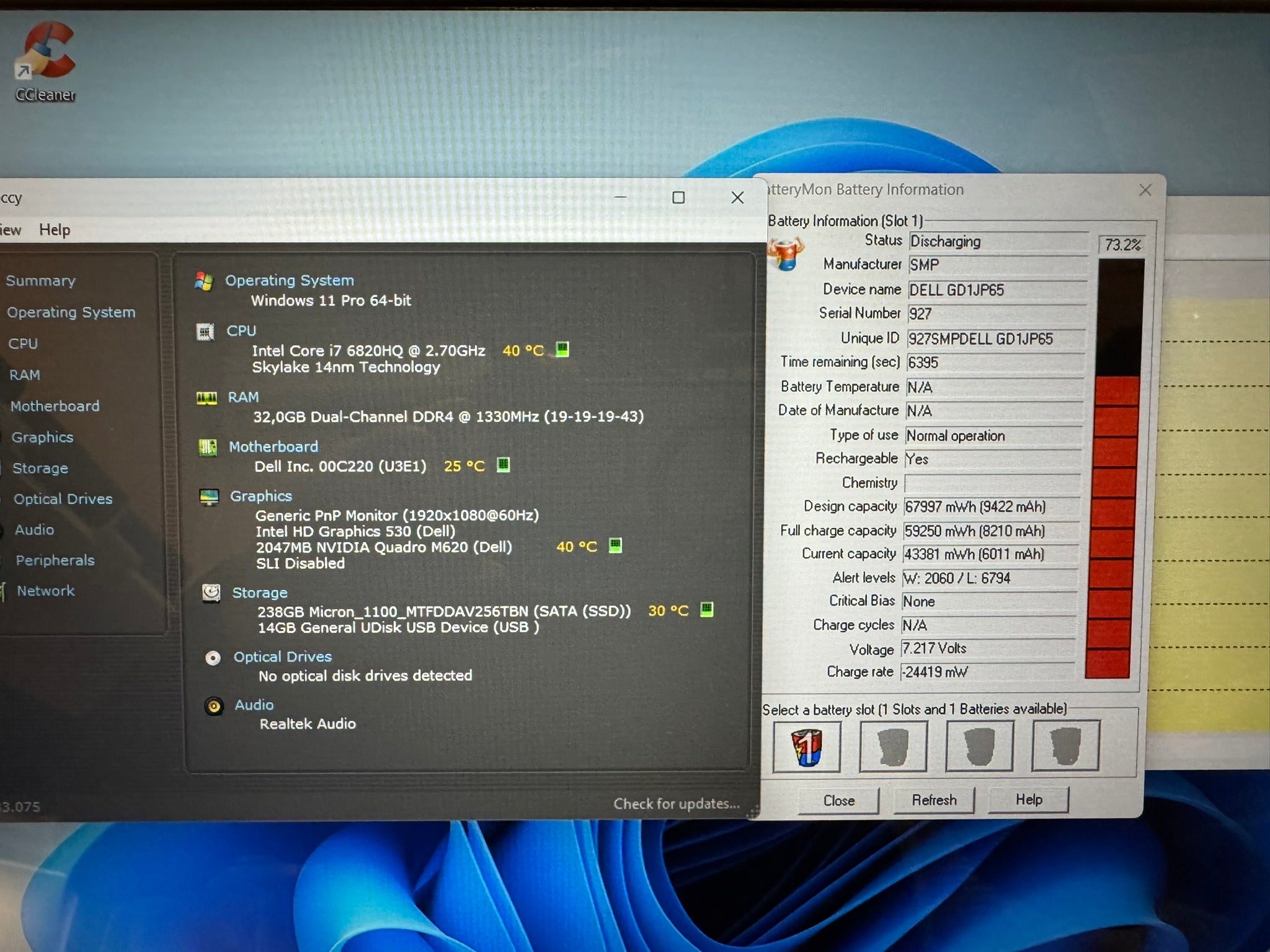
Task: Open the View menu in Speccy
Action: coord(10,230)
